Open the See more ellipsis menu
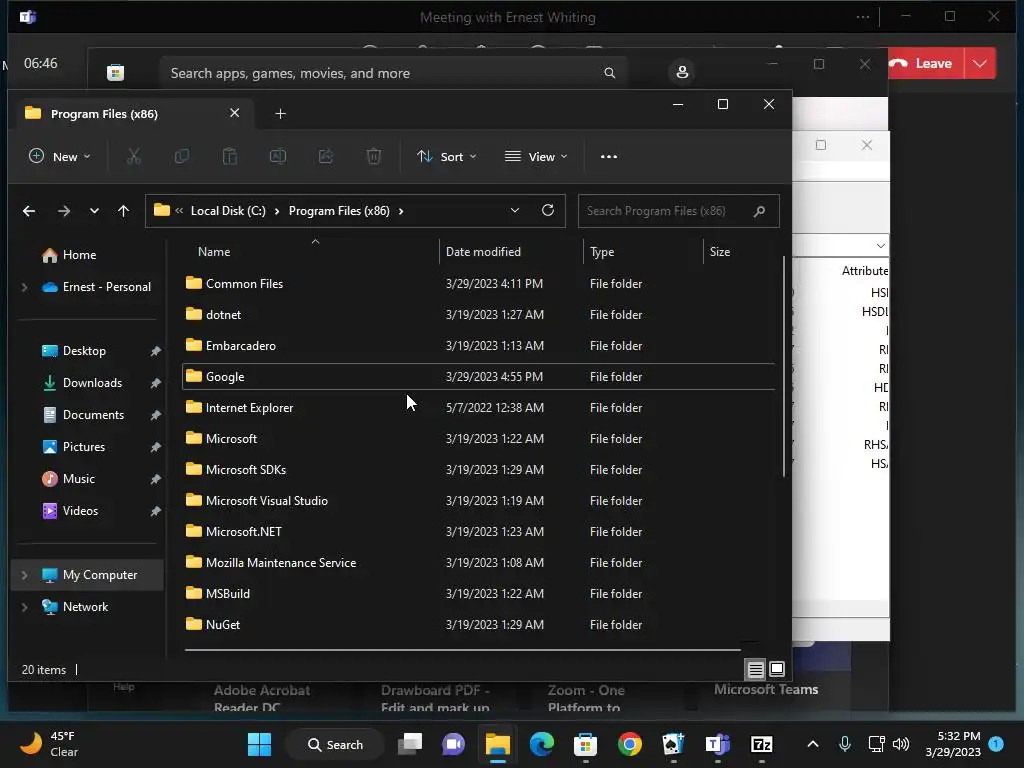The width and height of the screenshot is (1024, 768). tap(609, 157)
